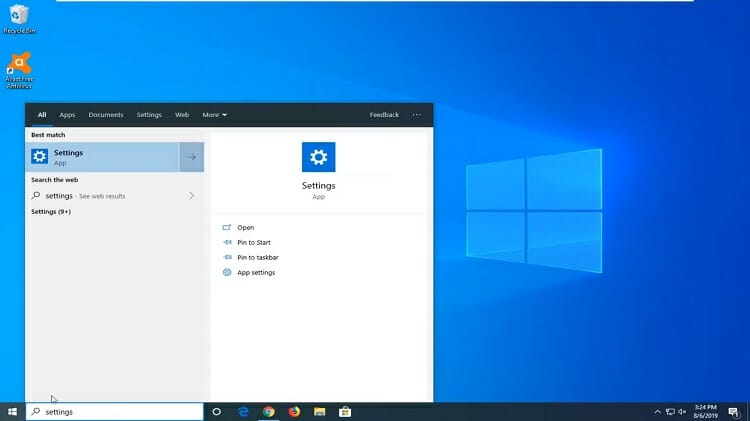Open the search options ellipsis menu

point(417,115)
